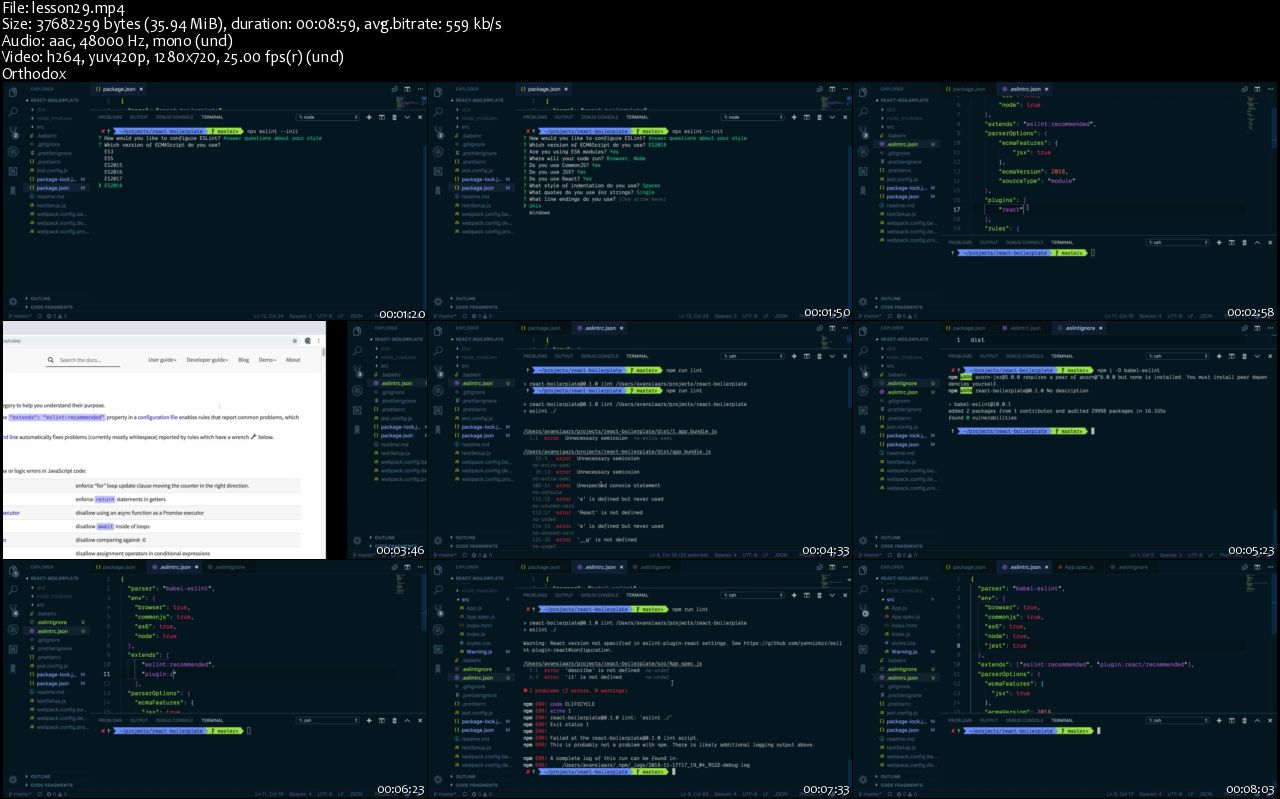Click the browser scrollbar in 00:03:46 frame
Viewport: 1280px width, 799px height.
pyautogui.click(x=323, y=352)
